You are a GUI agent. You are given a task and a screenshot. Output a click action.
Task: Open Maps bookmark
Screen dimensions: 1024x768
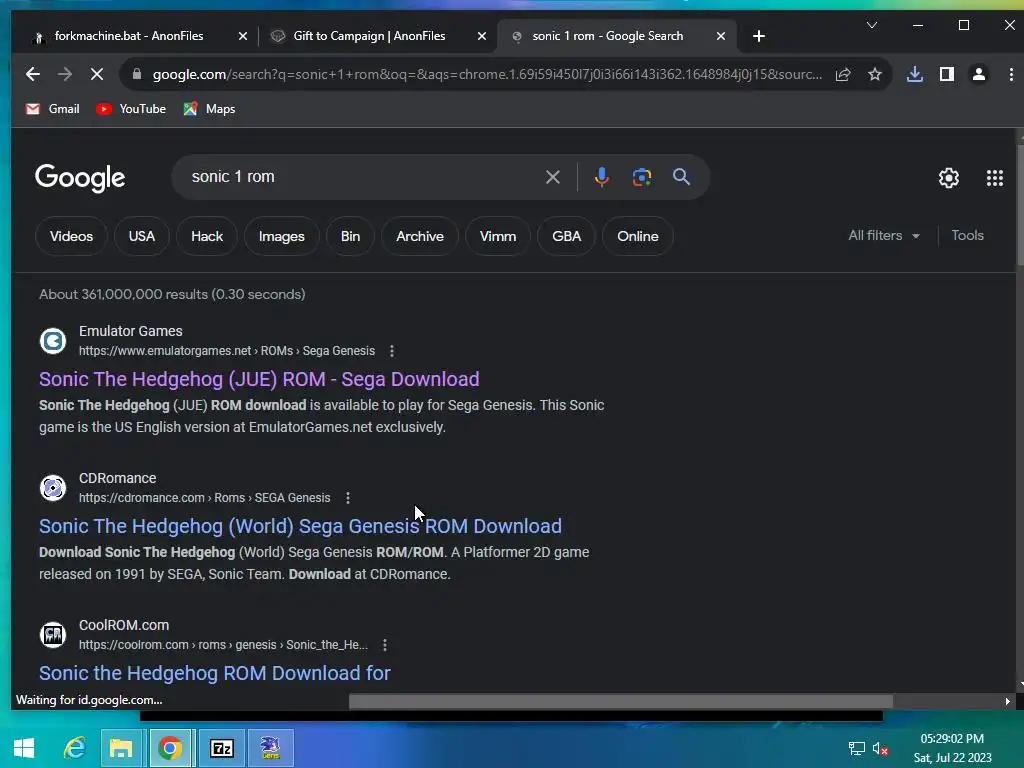(x=209, y=109)
